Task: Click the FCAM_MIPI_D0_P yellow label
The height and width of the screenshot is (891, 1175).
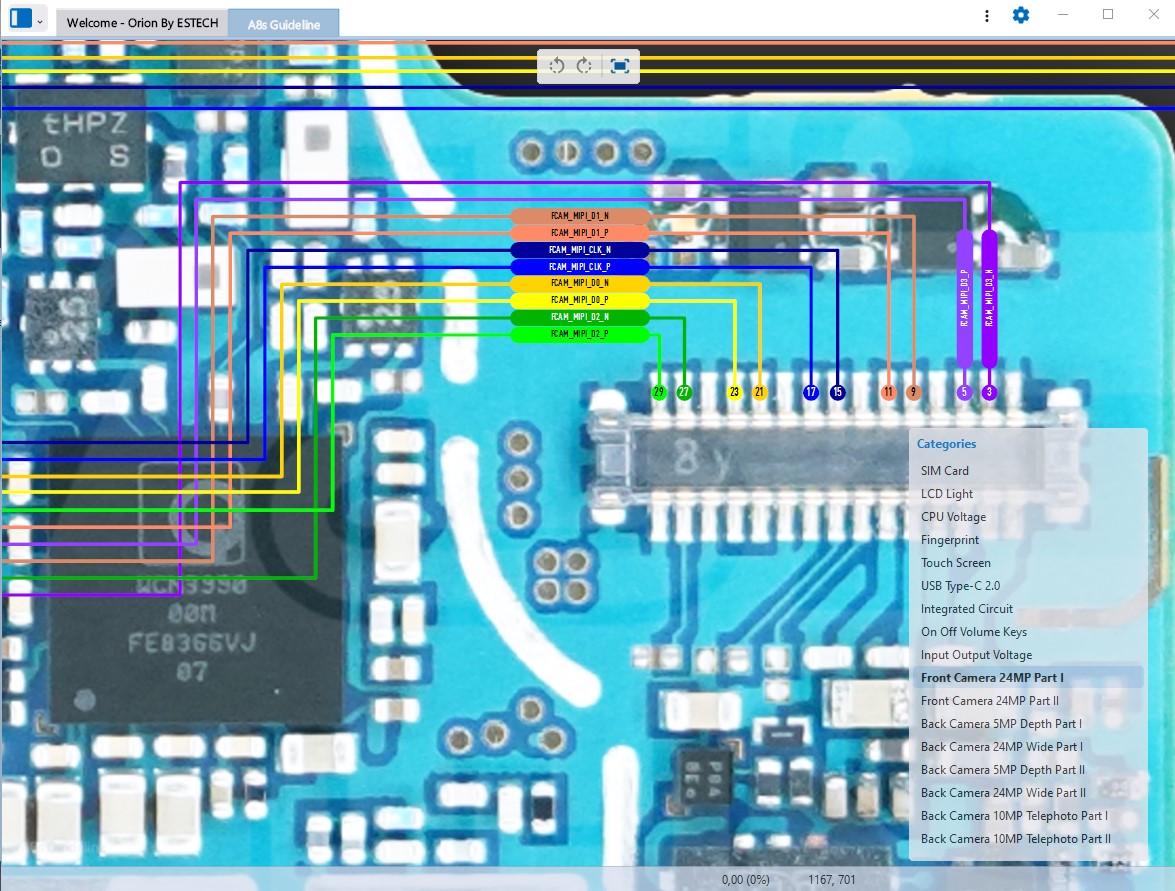Action: pyautogui.click(x=580, y=300)
